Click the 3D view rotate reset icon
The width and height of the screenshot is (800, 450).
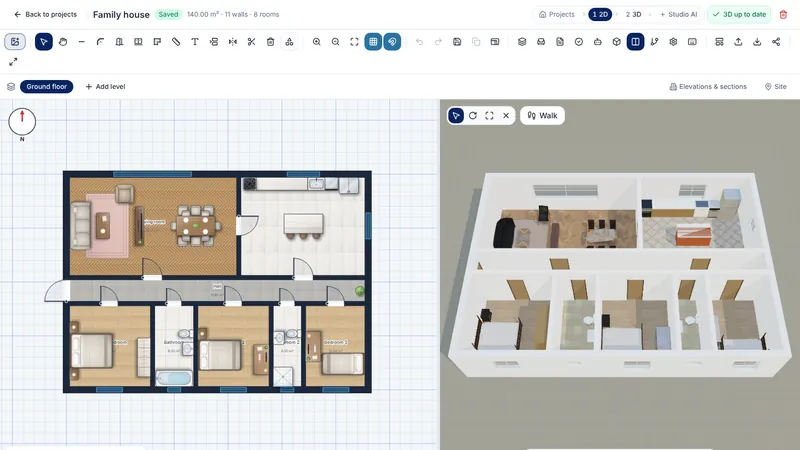tap(473, 116)
